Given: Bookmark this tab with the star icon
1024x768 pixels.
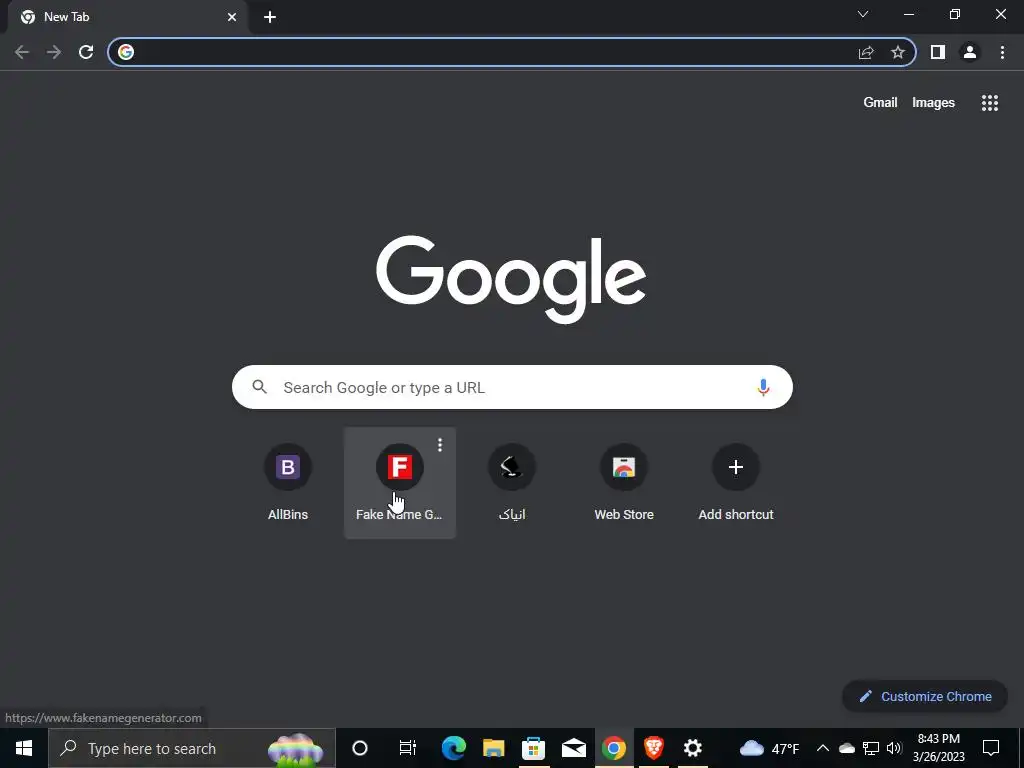Looking at the screenshot, I should pyautogui.click(x=898, y=52).
